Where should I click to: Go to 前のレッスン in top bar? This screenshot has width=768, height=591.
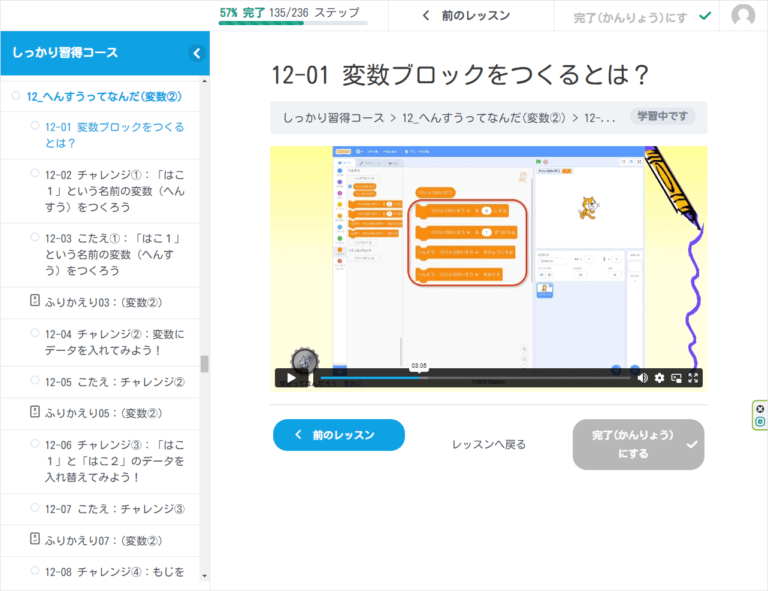coord(466,16)
